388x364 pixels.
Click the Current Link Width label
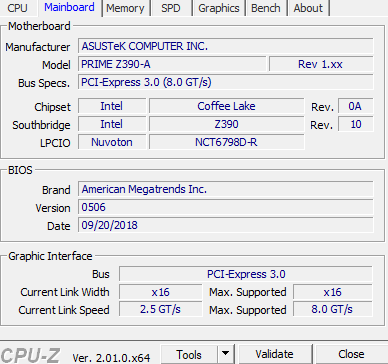click(x=65, y=292)
